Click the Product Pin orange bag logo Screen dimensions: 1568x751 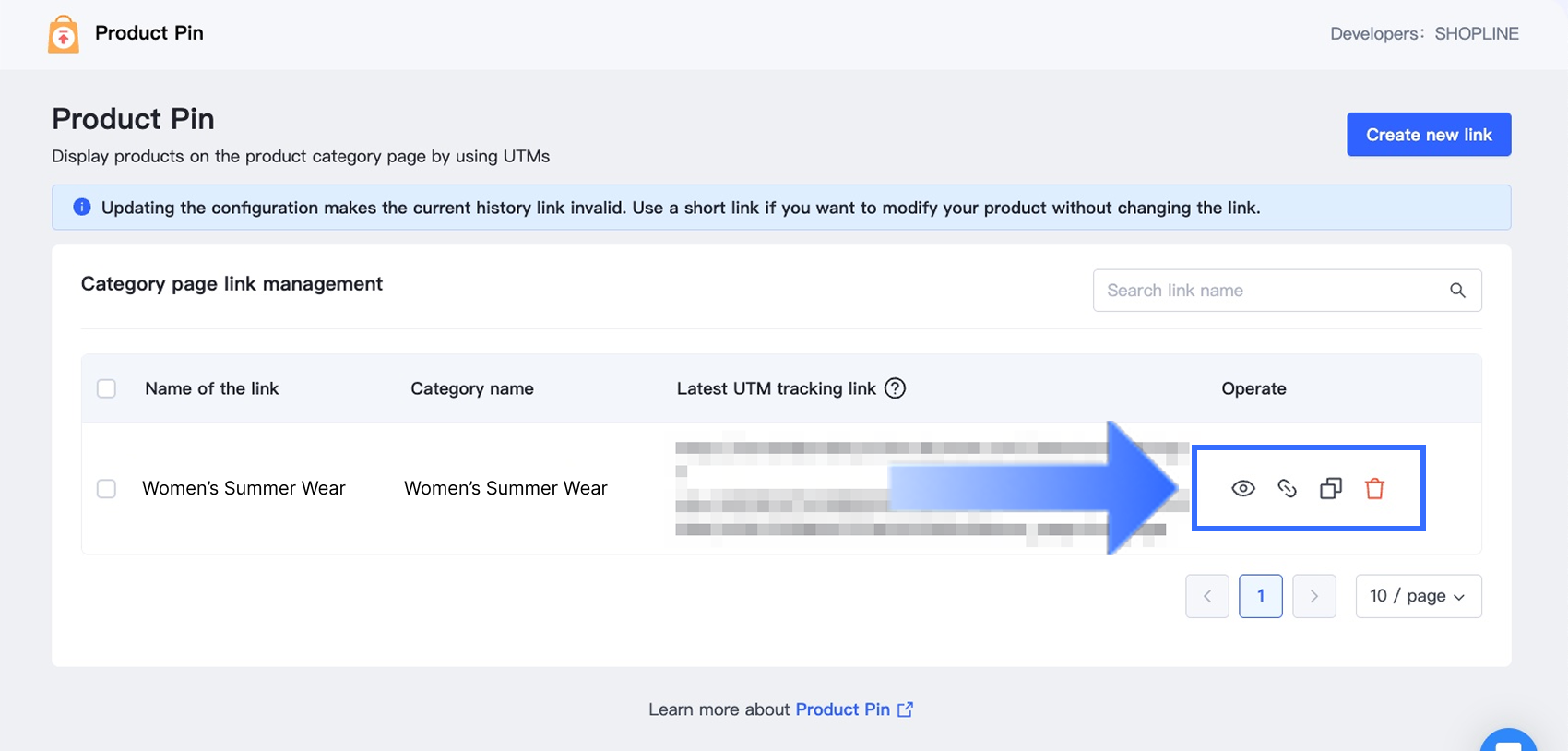pyautogui.click(x=63, y=34)
